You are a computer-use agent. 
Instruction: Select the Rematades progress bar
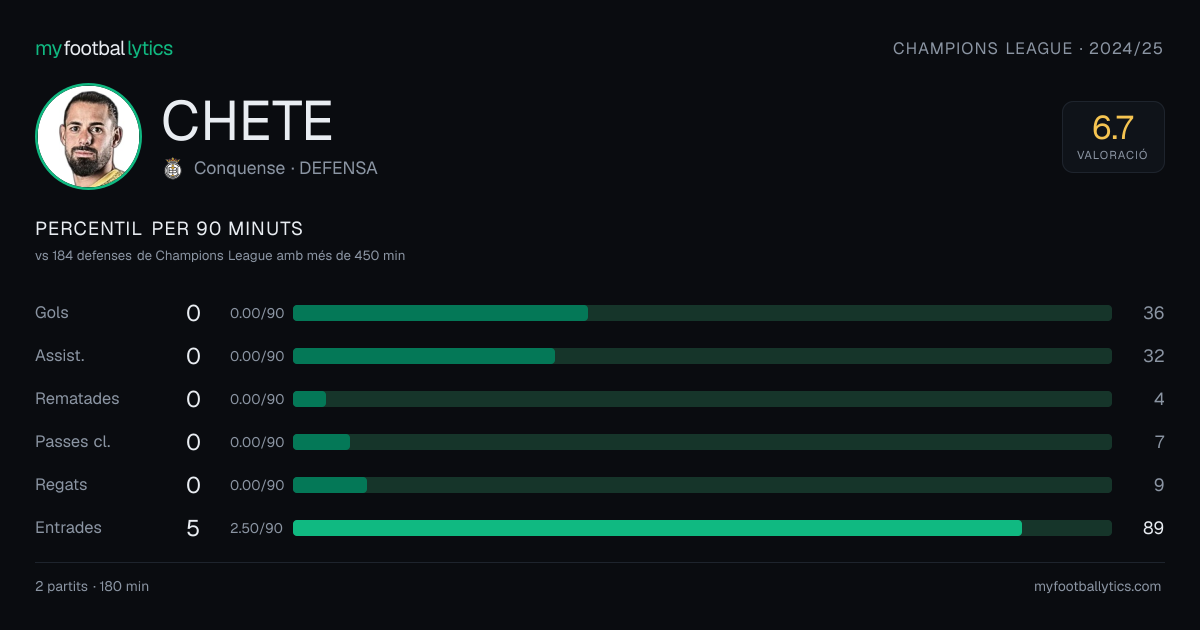tap(702, 399)
